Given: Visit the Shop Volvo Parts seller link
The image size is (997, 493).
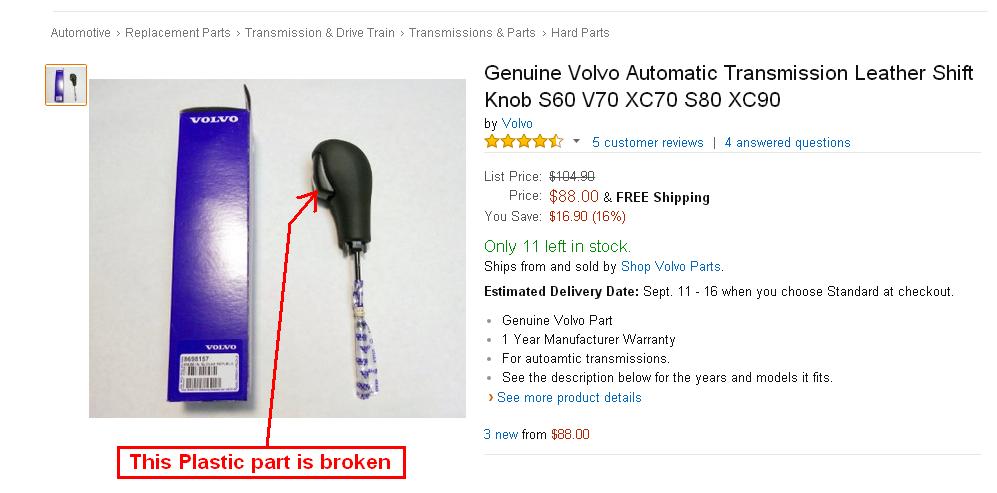Looking at the screenshot, I should 671,267.
